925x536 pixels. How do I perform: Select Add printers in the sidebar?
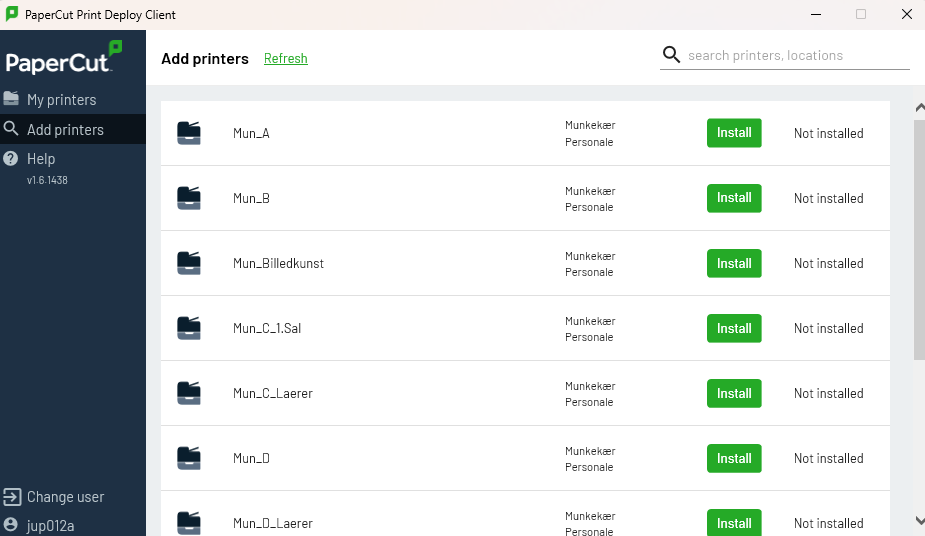point(65,130)
